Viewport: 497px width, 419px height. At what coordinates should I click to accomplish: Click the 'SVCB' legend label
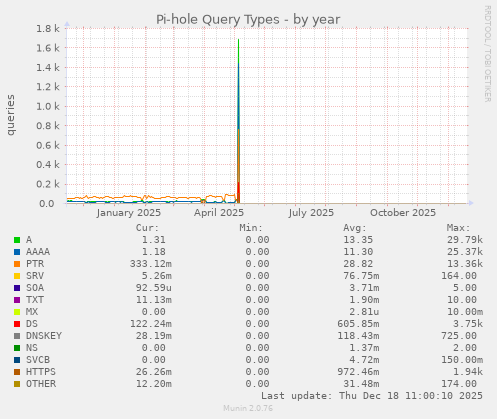tap(38, 360)
